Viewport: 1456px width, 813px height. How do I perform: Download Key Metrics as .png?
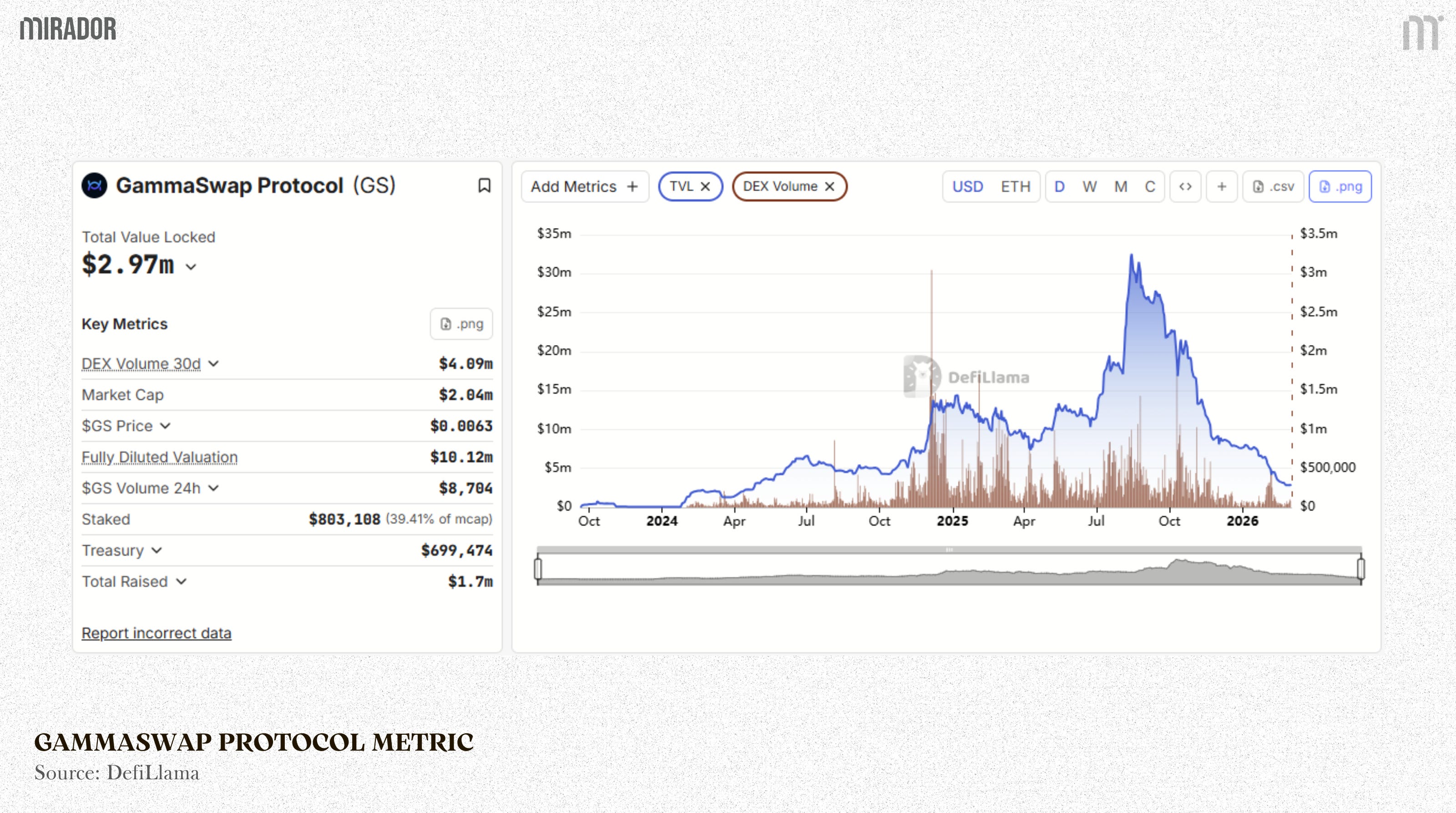tap(461, 324)
